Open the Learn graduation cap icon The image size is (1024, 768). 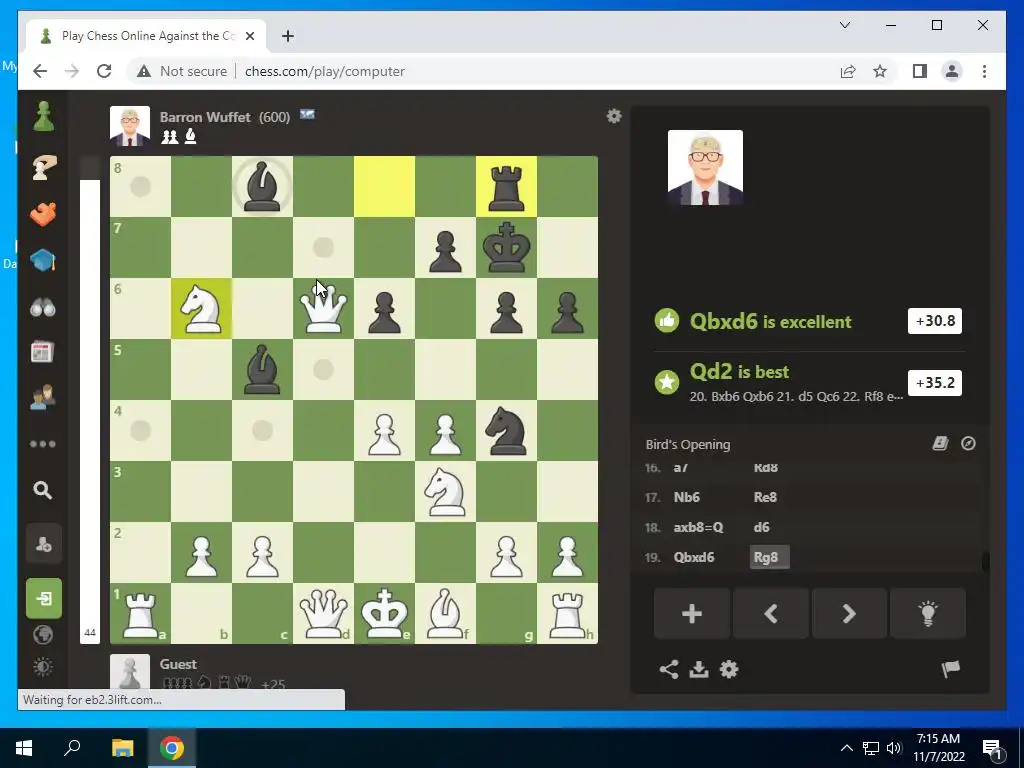43,261
